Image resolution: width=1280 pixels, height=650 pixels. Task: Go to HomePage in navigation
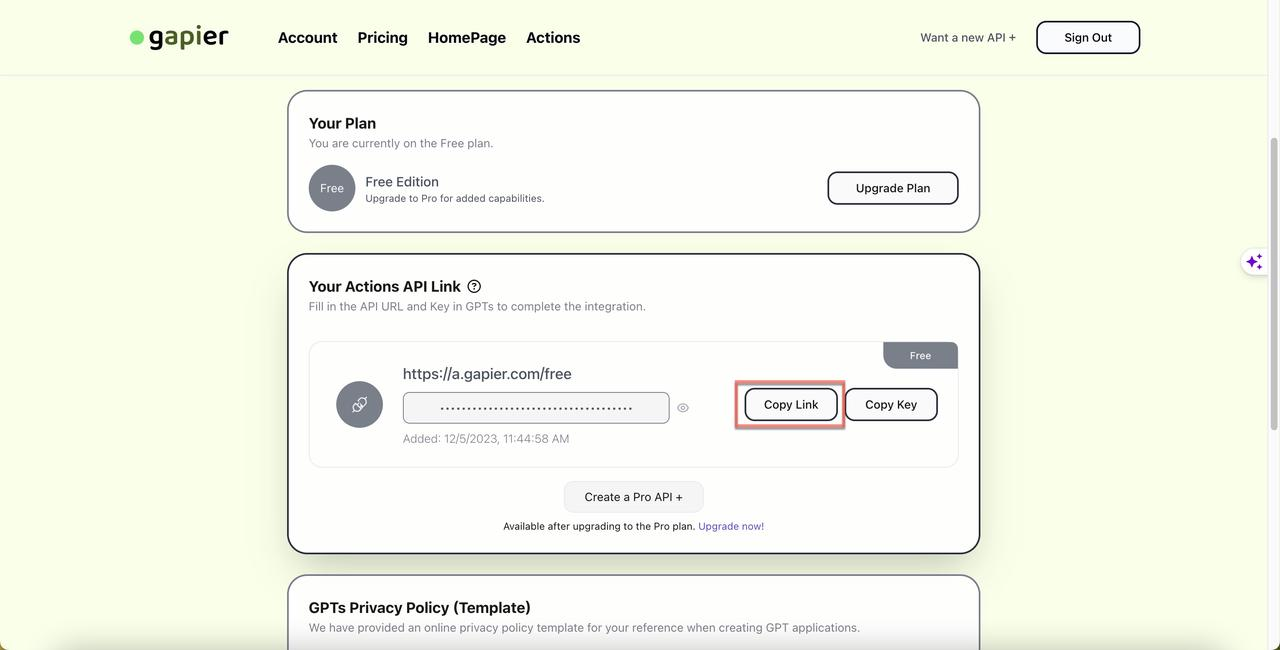[467, 37]
